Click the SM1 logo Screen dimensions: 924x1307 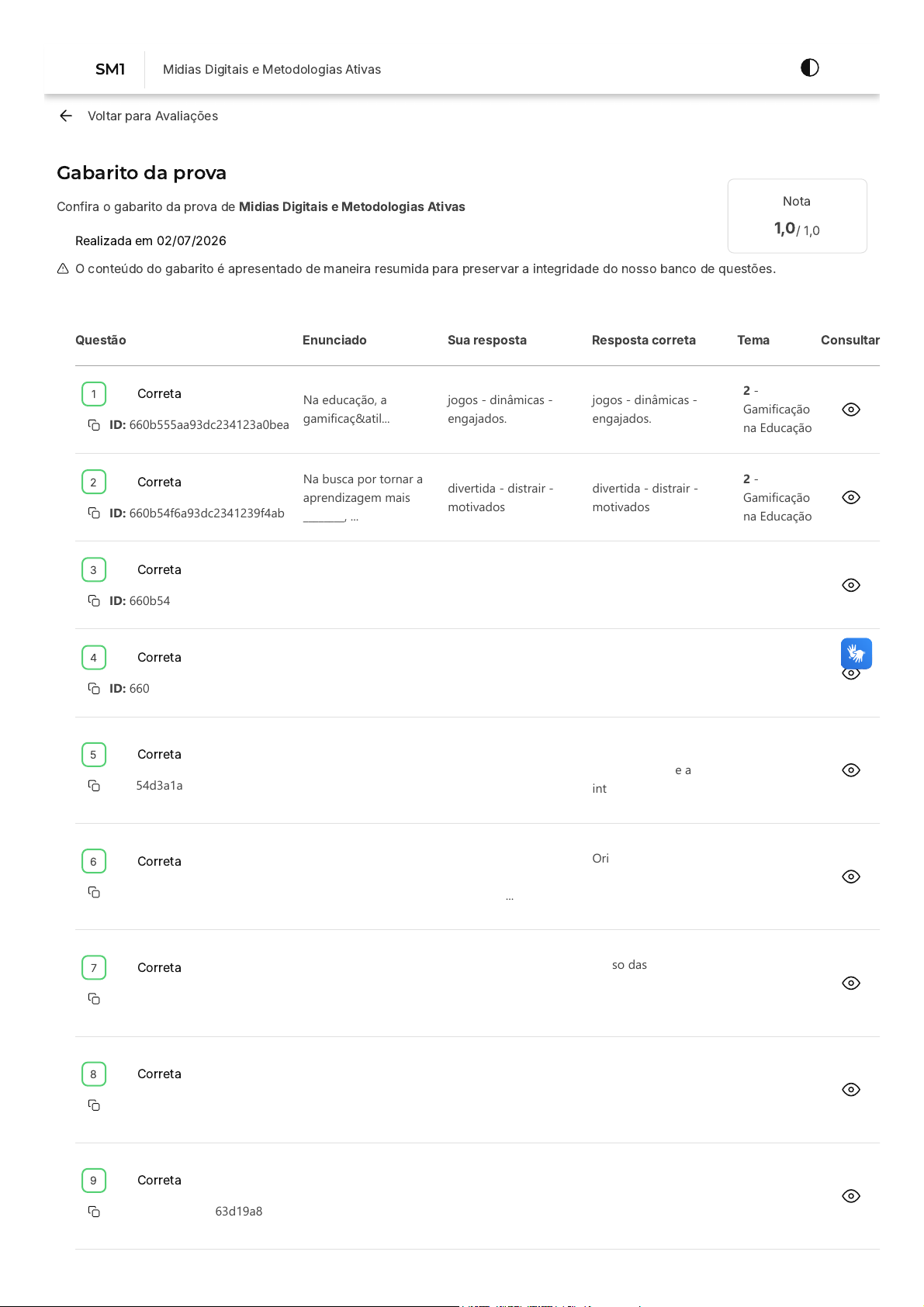click(110, 69)
